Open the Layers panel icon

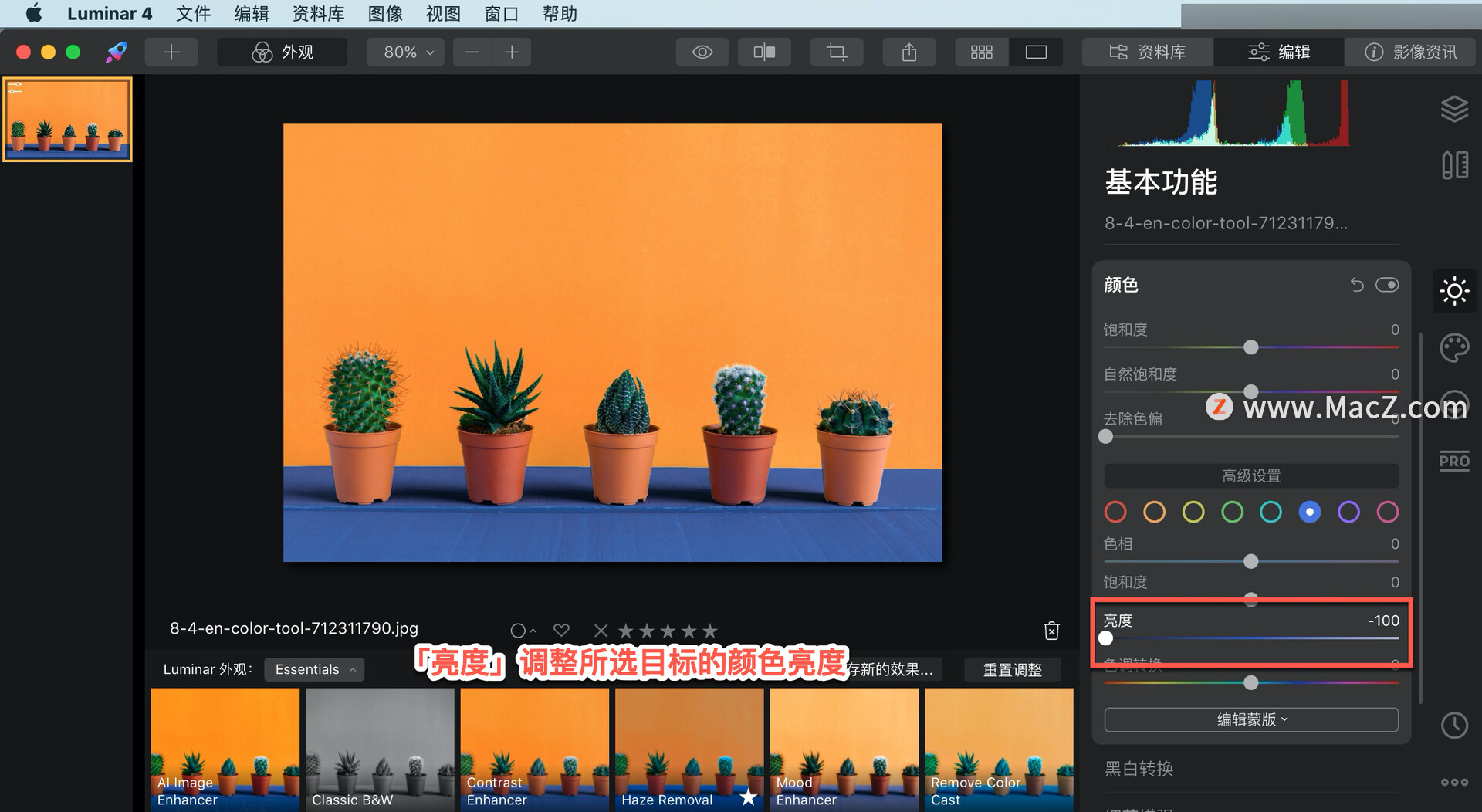[x=1454, y=109]
